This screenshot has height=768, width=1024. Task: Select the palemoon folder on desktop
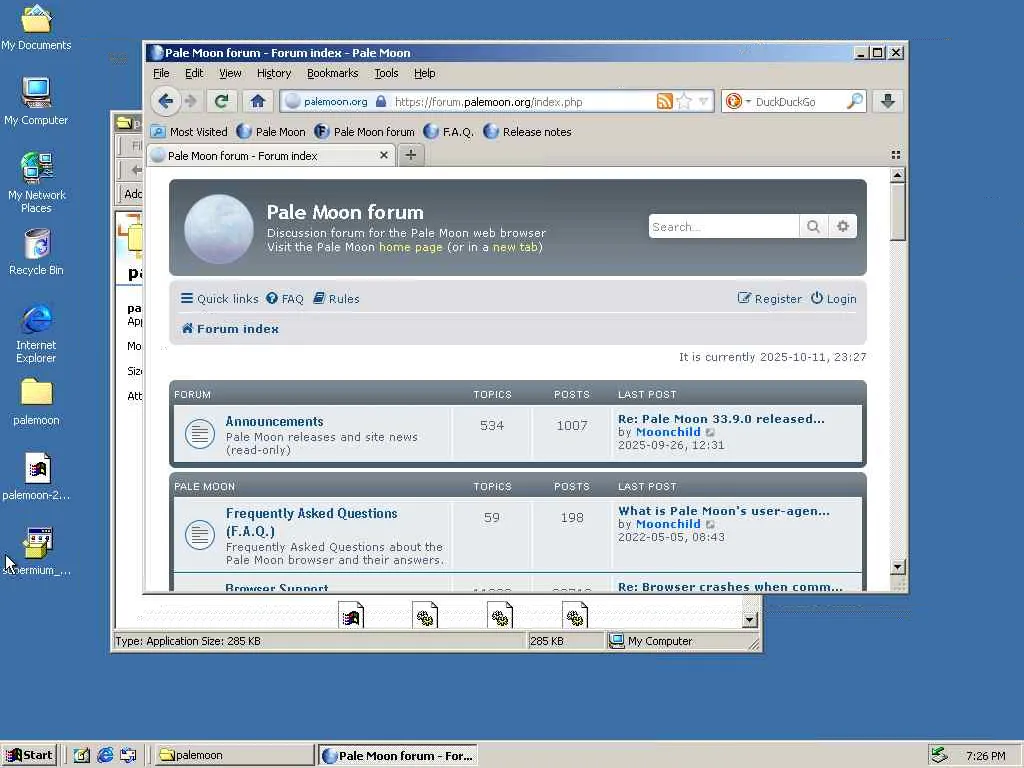pyautogui.click(x=36, y=402)
